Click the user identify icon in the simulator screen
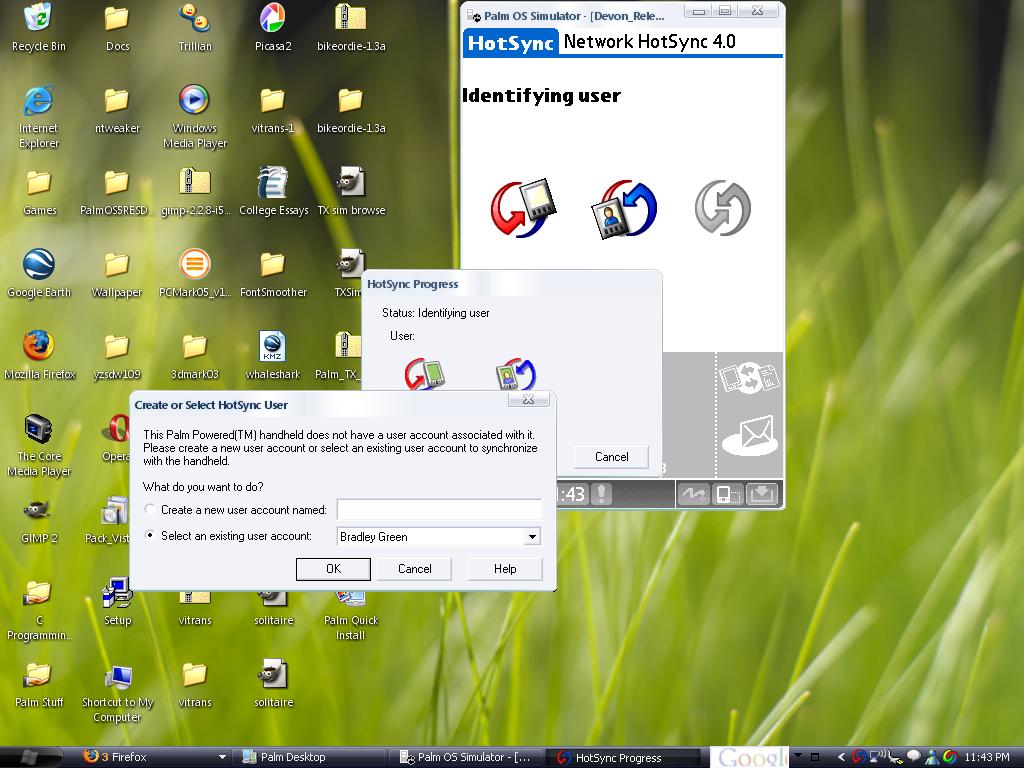This screenshot has width=1024, height=768. (624, 208)
